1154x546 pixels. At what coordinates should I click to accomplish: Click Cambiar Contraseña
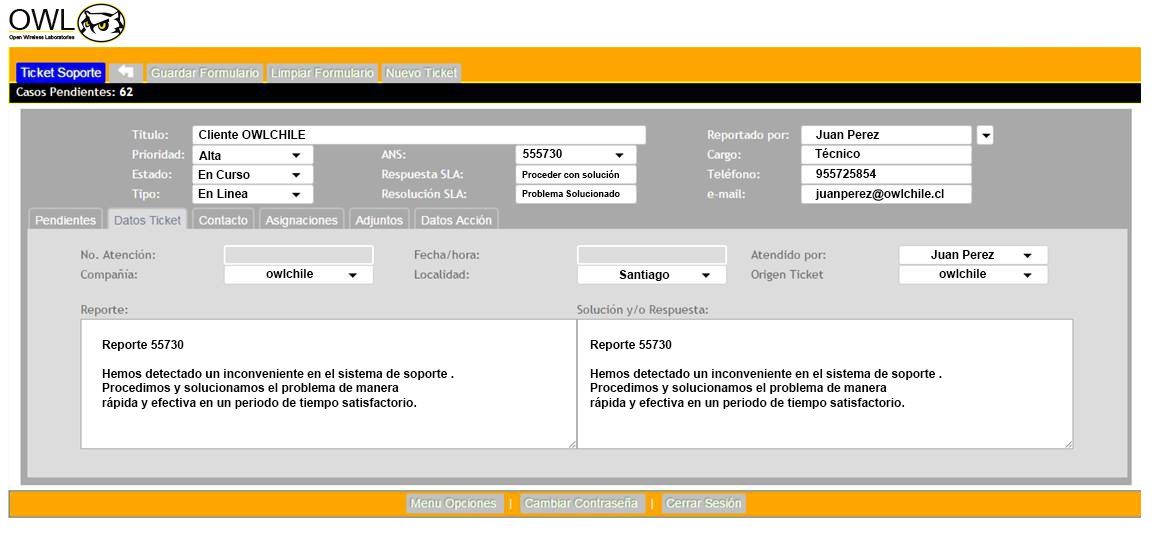click(583, 503)
